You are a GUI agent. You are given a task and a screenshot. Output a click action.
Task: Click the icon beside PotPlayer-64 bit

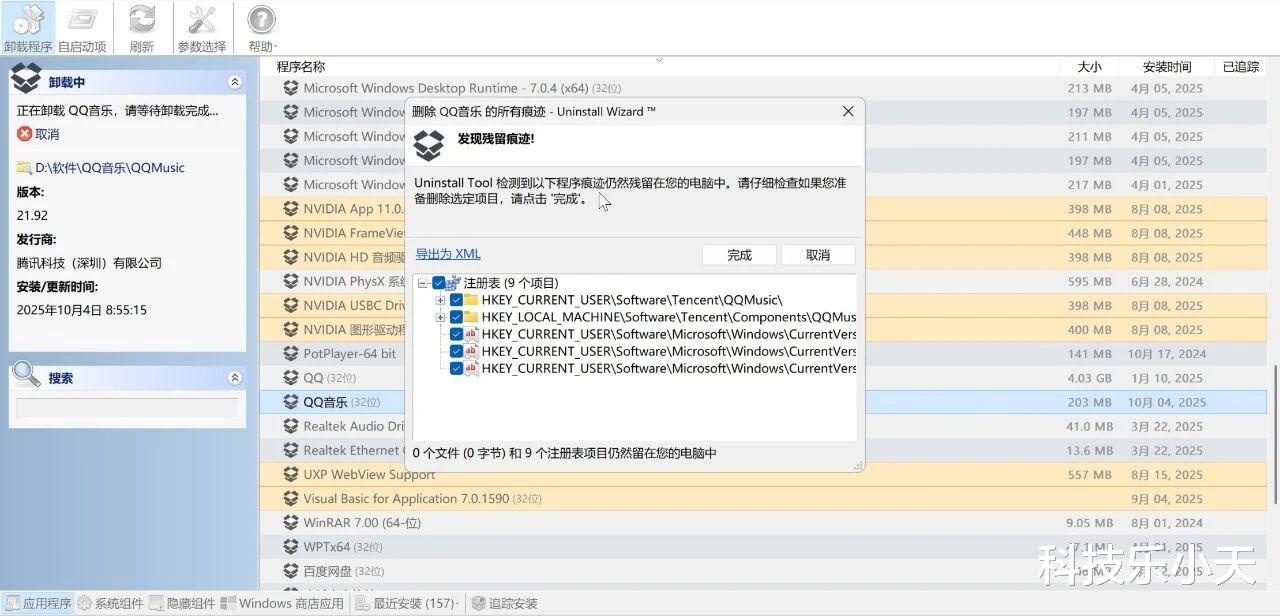click(x=291, y=354)
